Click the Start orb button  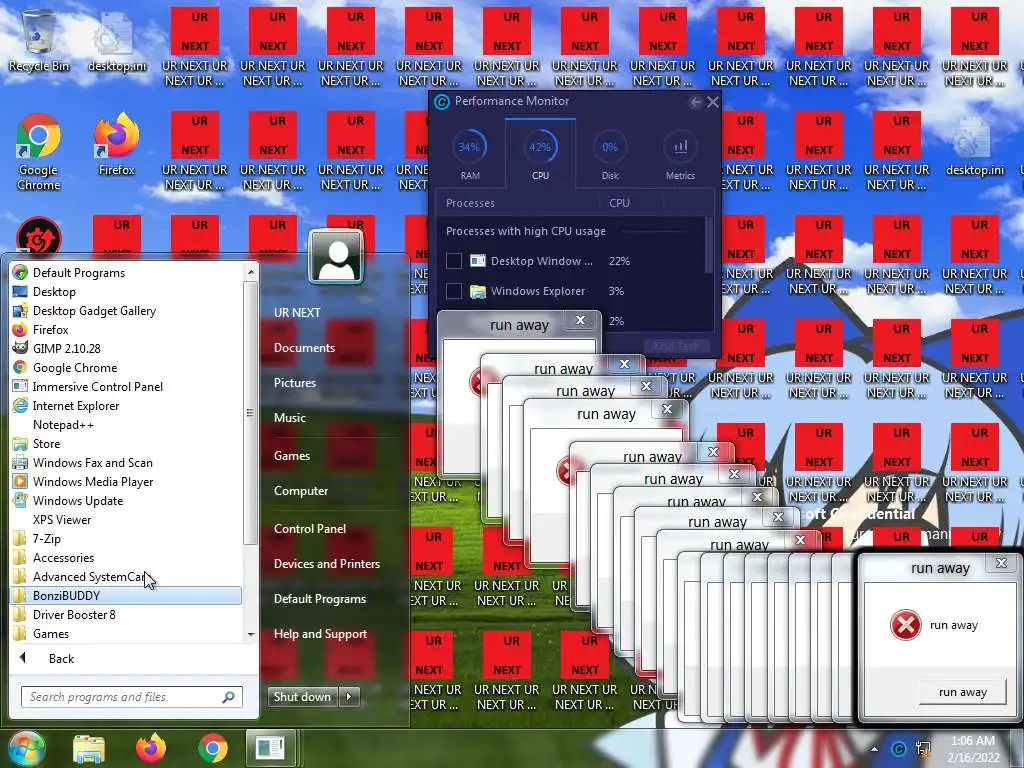pos(26,748)
